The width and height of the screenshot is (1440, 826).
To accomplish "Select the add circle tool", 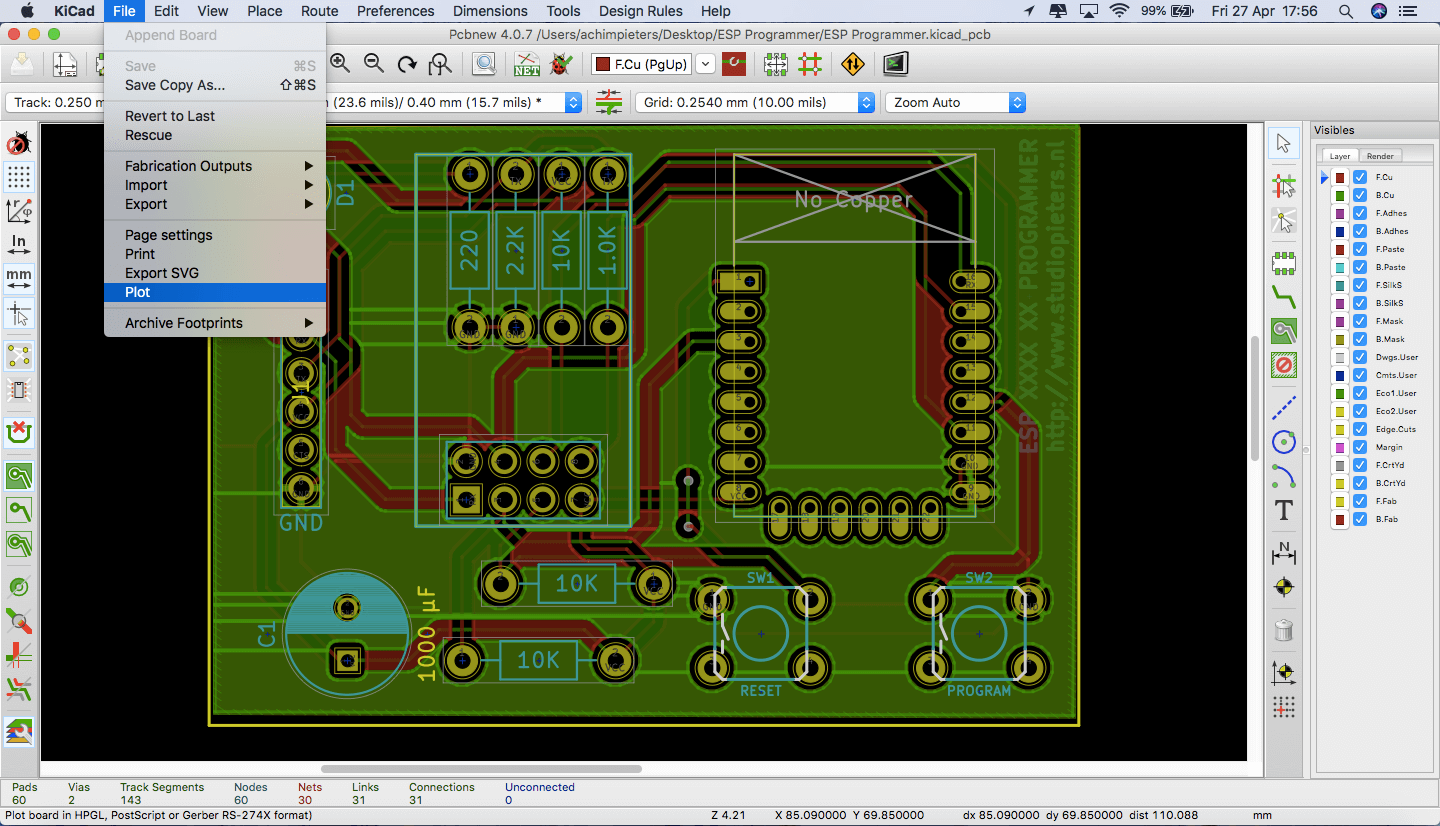I will click(1284, 442).
